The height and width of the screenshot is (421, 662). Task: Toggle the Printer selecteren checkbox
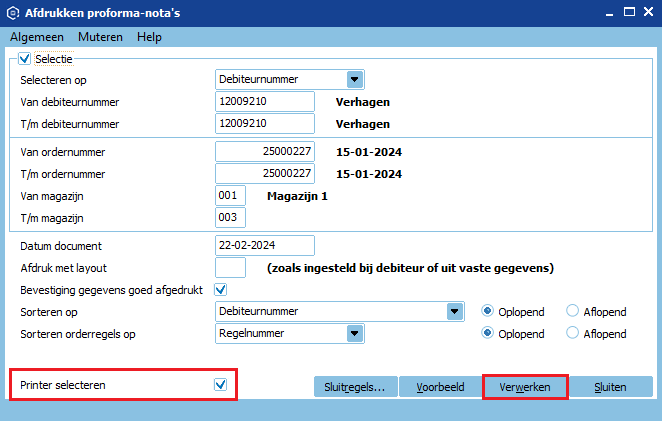coord(220,385)
